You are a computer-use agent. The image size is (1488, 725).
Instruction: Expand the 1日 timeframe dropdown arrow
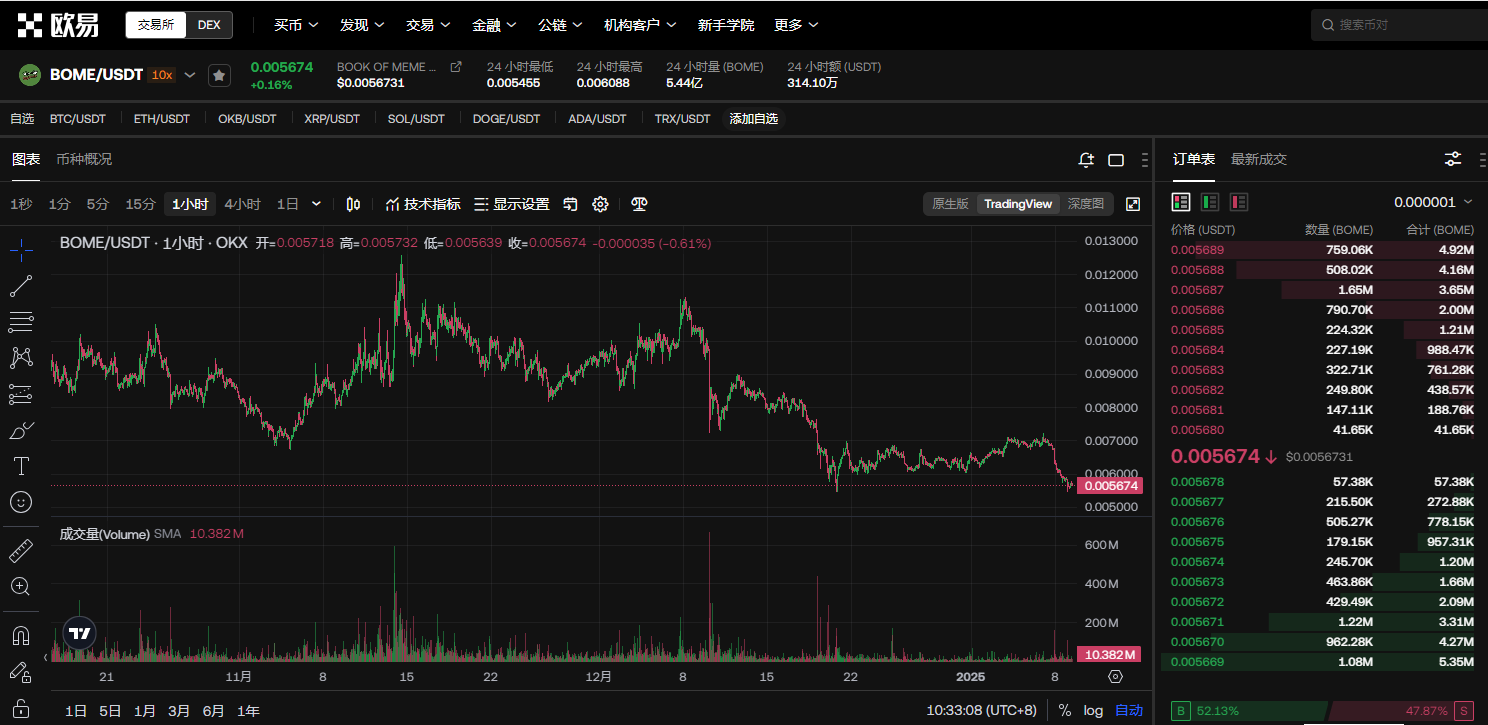click(316, 204)
